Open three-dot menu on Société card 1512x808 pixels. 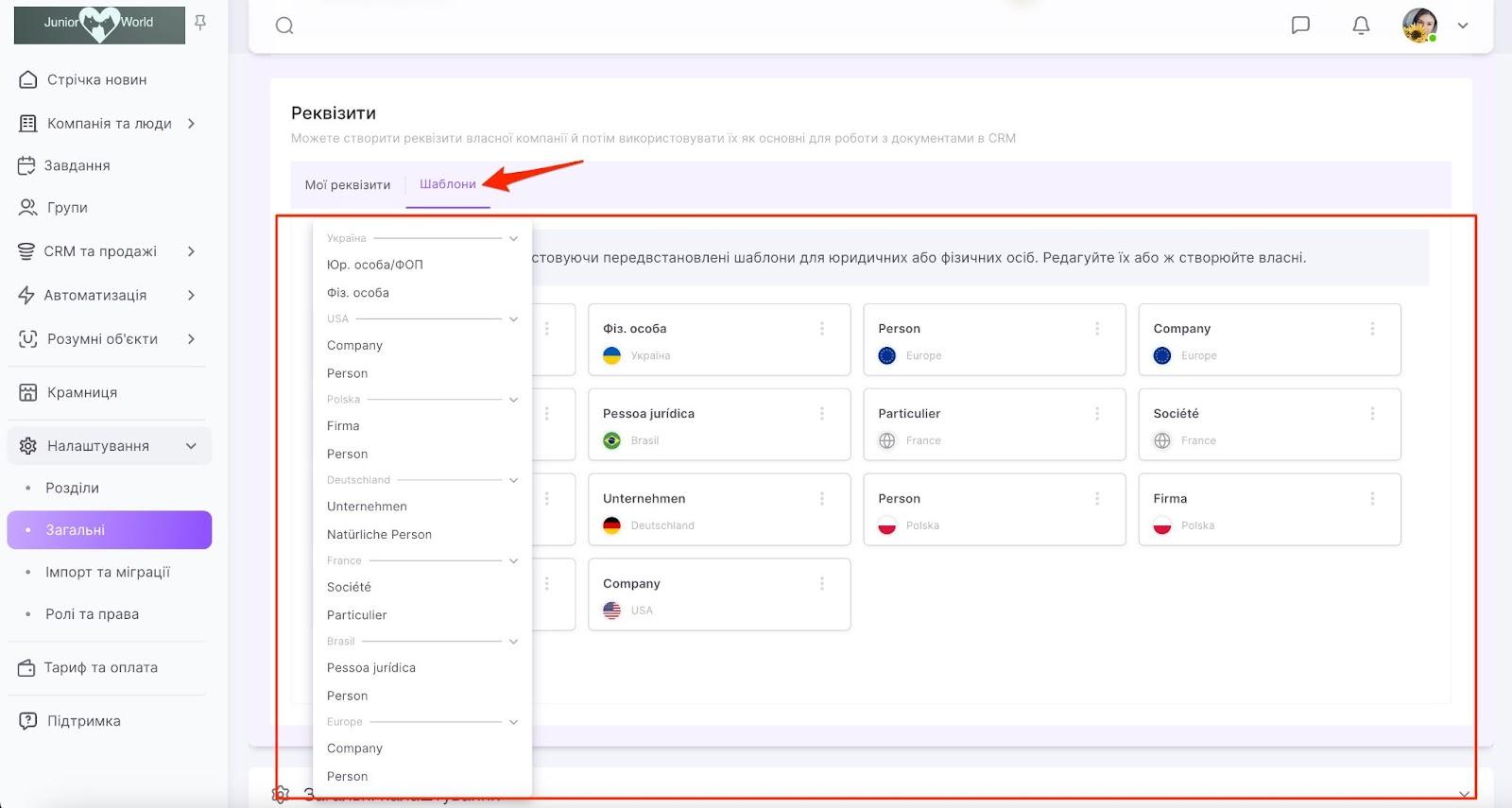pyautogui.click(x=1372, y=414)
